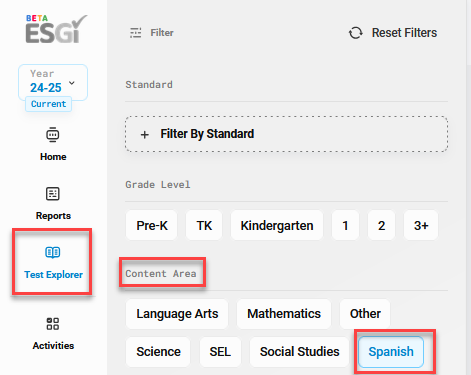
Task: Toggle the Pre-K grade level filter
Action: 152,225
